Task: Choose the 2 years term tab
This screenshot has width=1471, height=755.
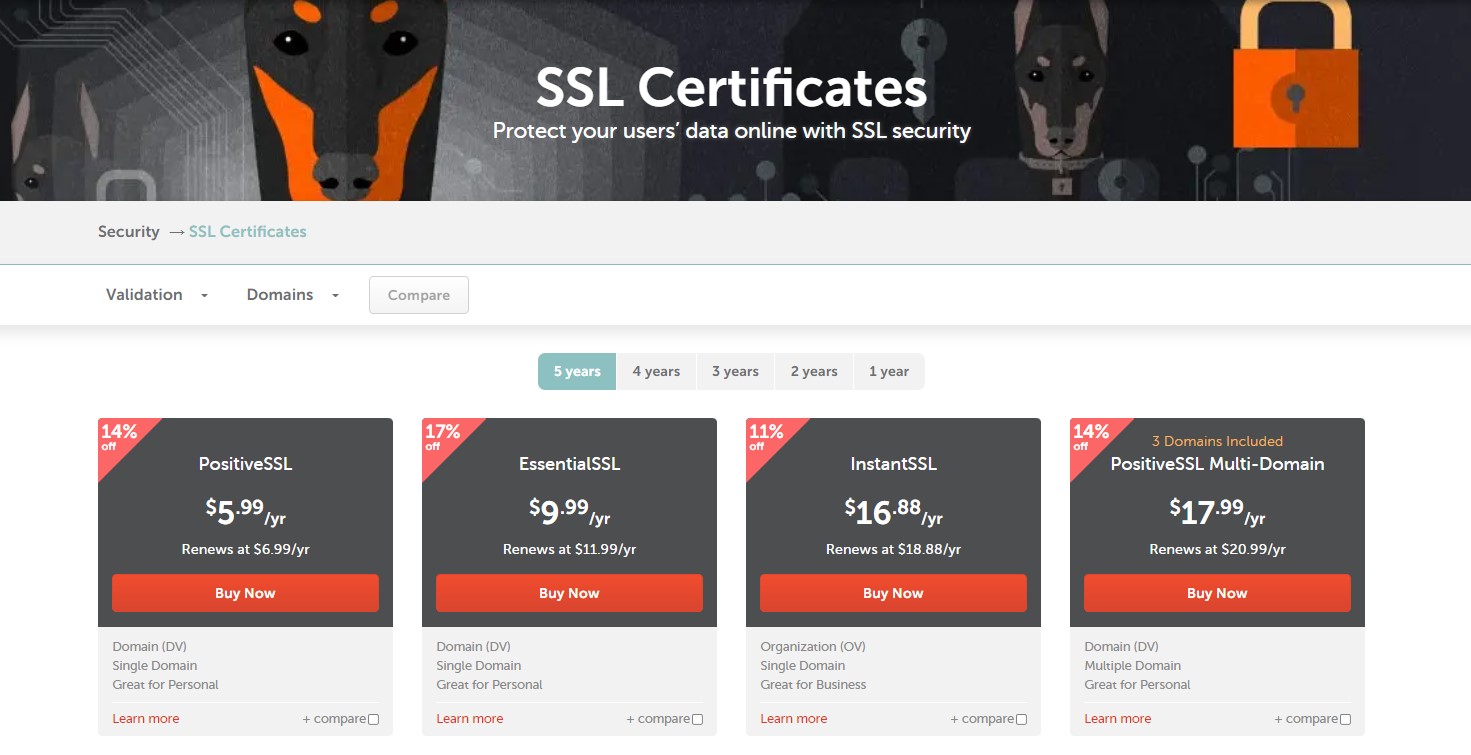Action: click(x=814, y=371)
